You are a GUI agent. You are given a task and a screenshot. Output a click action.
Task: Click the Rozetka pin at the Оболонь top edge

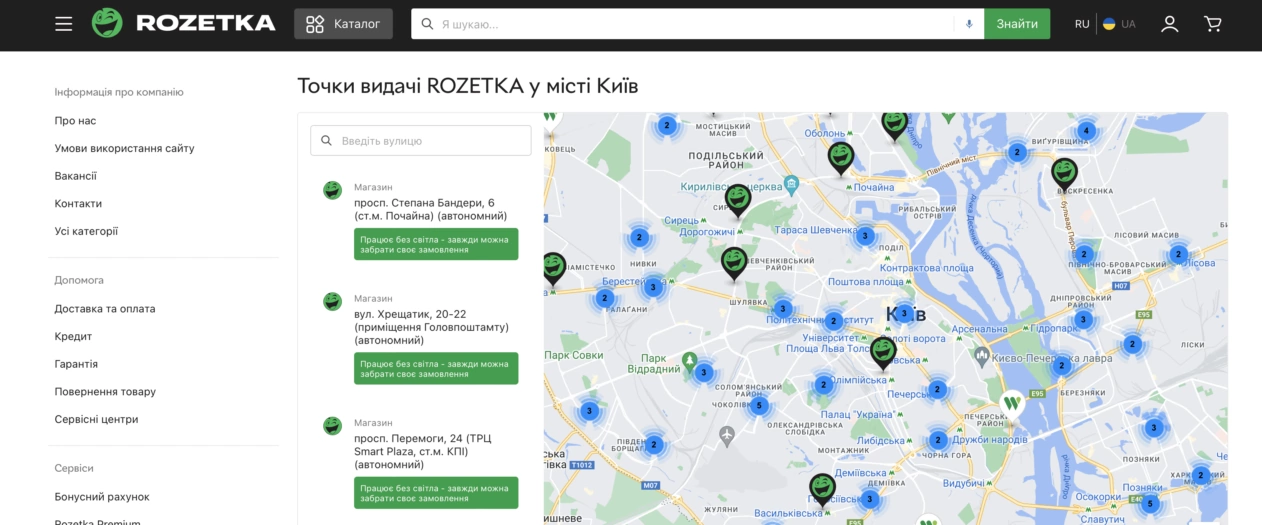tap(894, 124)
